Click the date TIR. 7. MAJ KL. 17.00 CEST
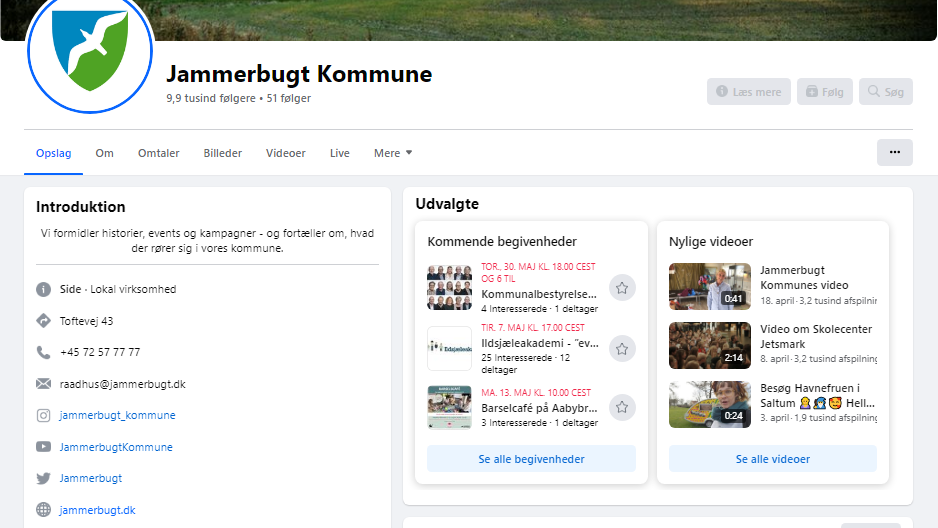938x528 pixels. [x=533, y=328]
